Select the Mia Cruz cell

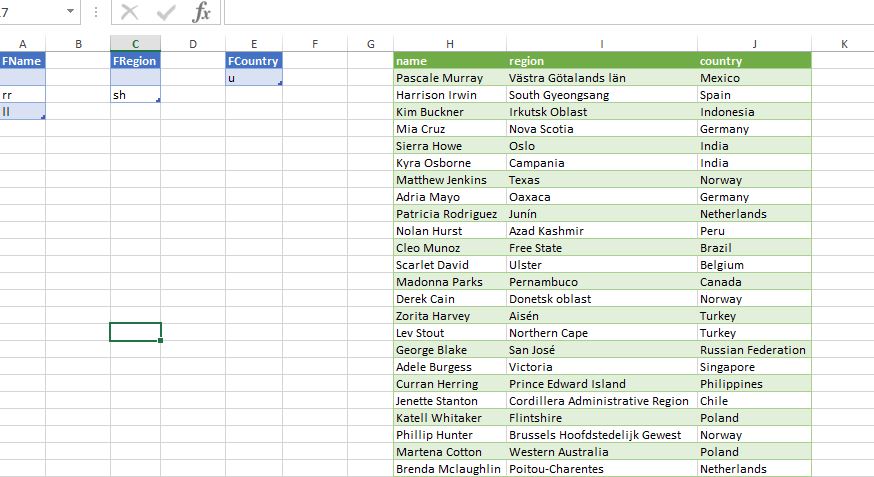tap(450, 129)
